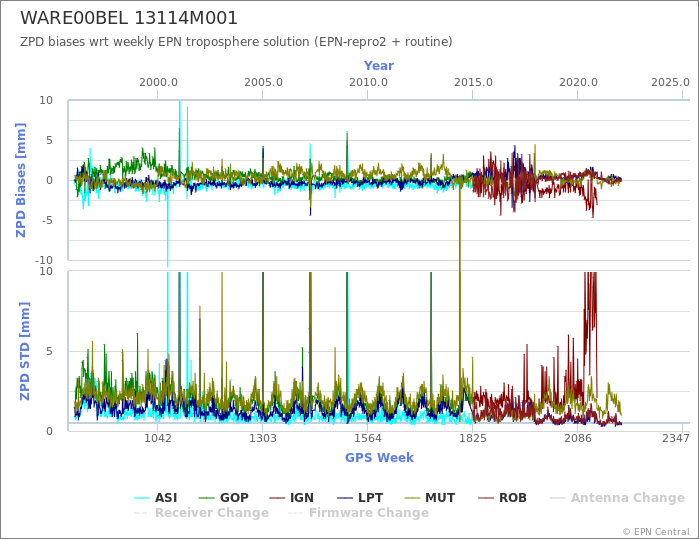
Task: Click the ZPD biases subtitle text
Action: tap(236, 42)
